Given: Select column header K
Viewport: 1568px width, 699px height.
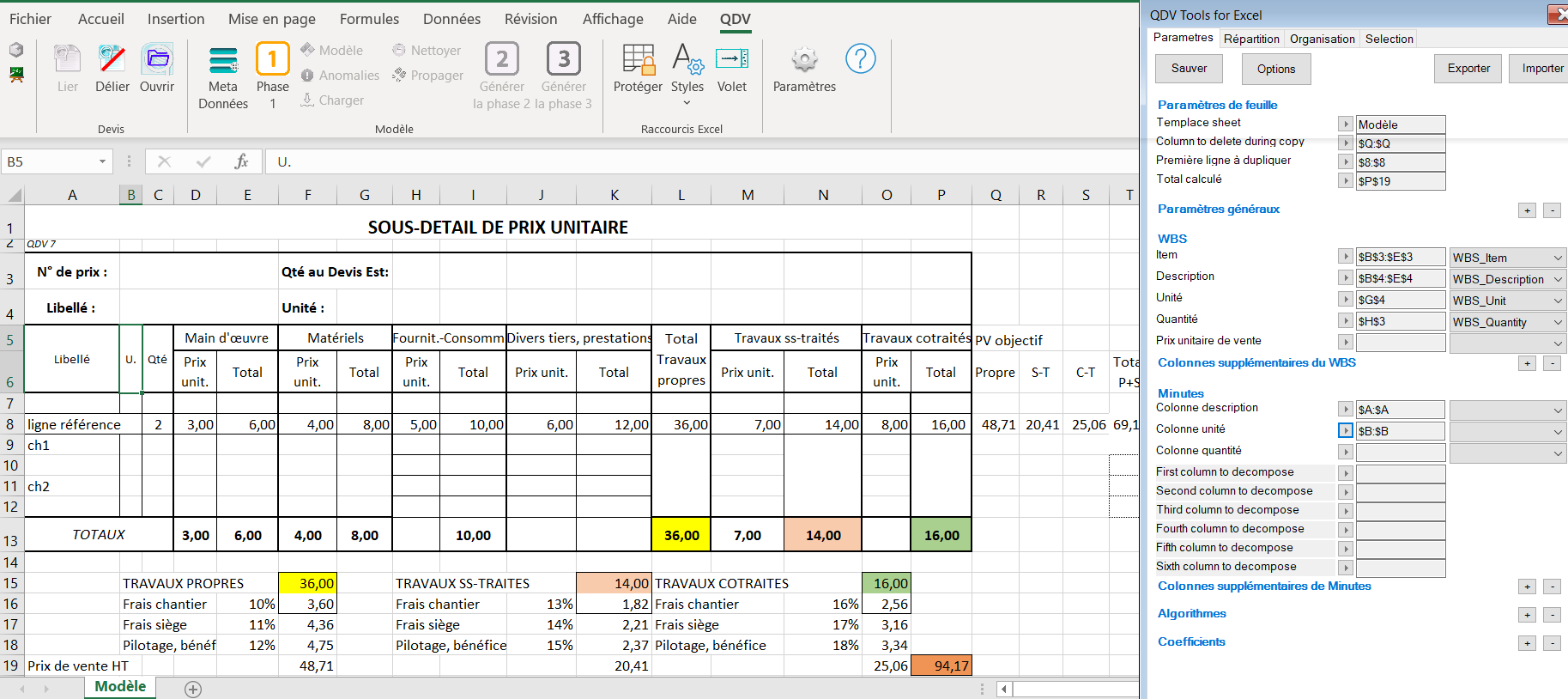Looking at the screenshot, I should 614,195.
